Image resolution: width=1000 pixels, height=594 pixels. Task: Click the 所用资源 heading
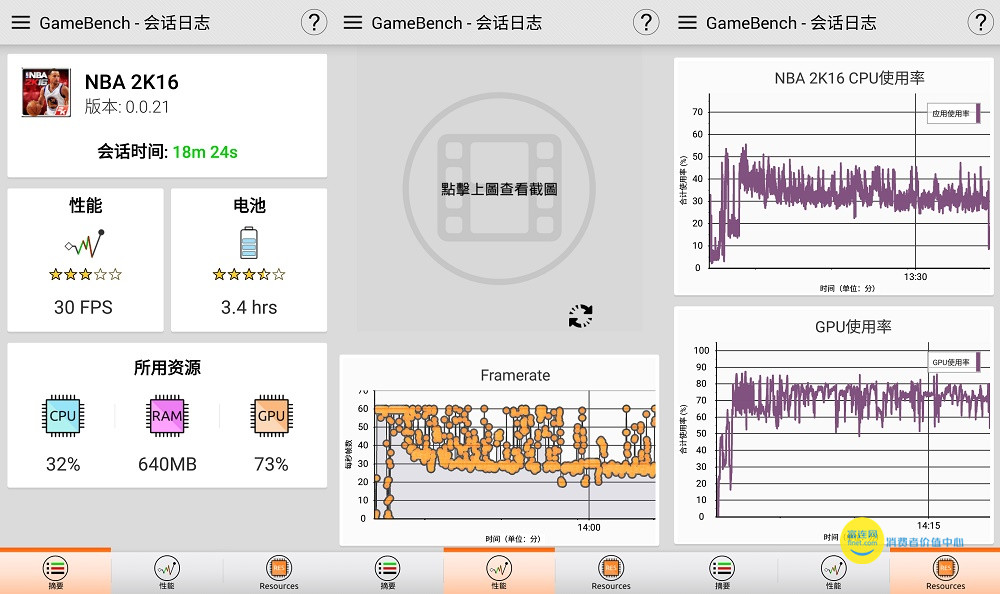[167, 368]
